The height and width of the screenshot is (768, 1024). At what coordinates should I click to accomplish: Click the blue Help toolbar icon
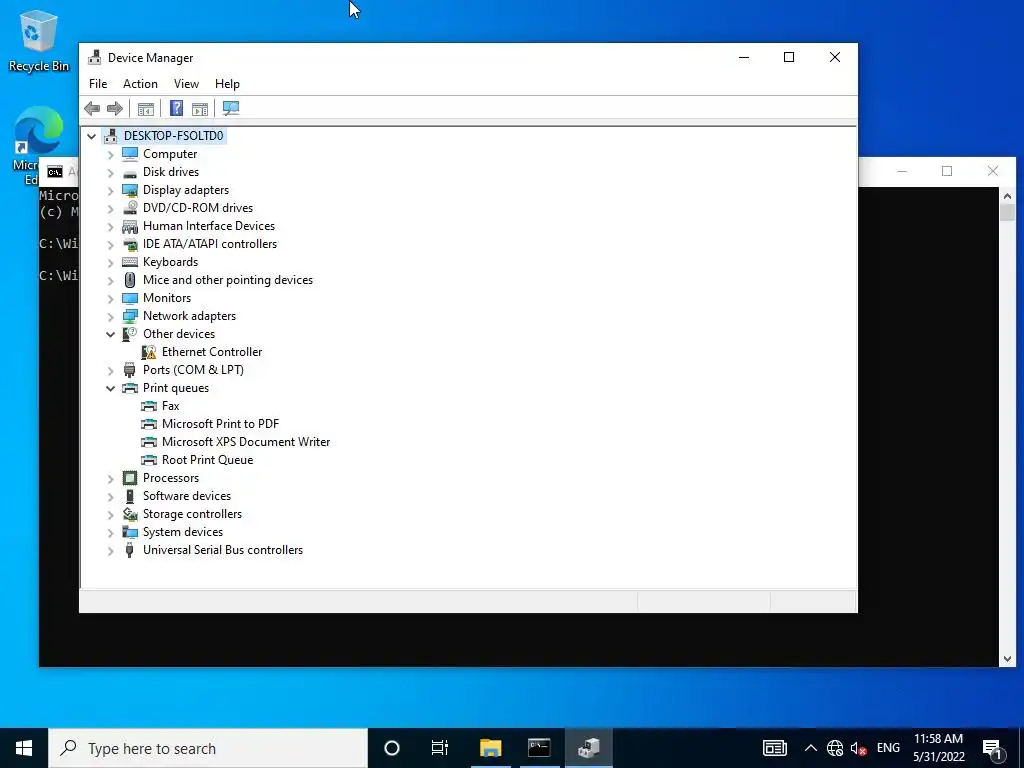tap(176, 108)
